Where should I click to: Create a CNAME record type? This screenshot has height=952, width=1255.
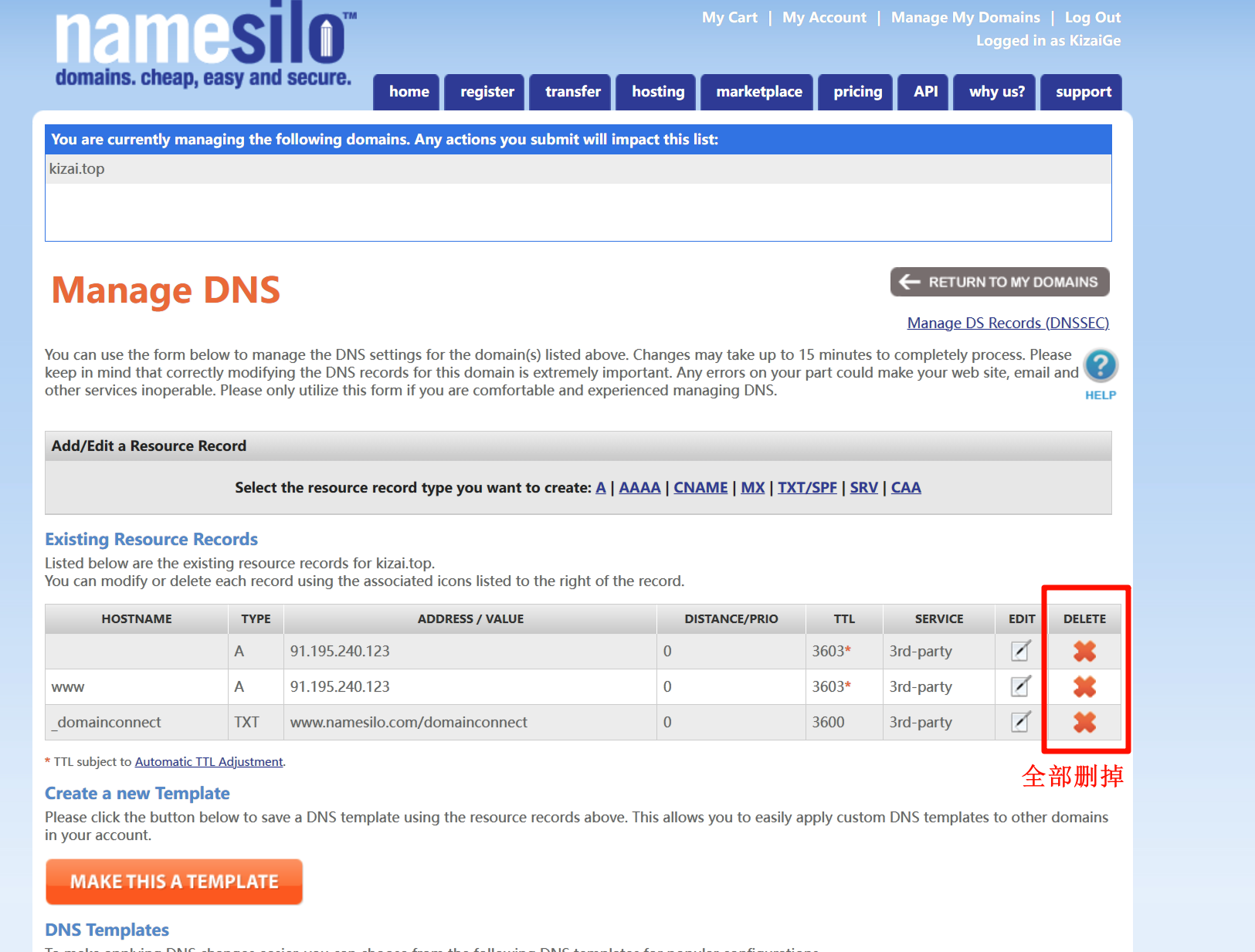coord(700,488)
